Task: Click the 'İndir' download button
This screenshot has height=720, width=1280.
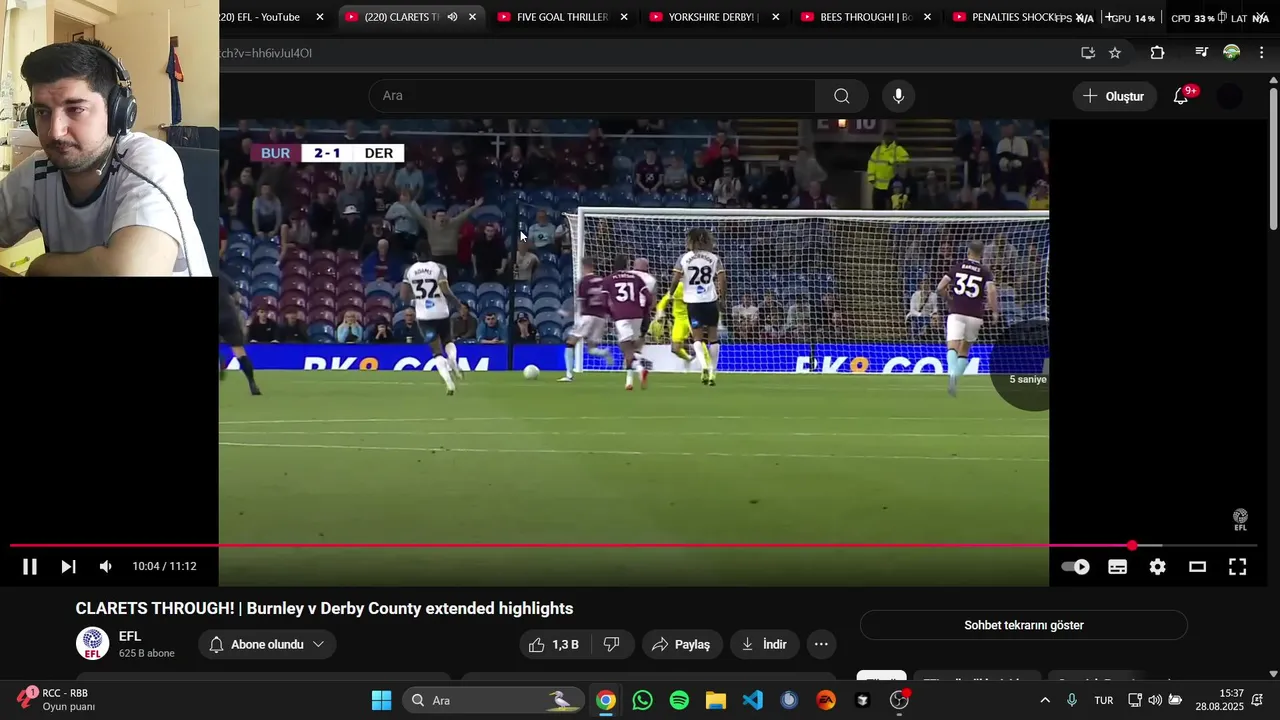Action: tap(764, 645)
